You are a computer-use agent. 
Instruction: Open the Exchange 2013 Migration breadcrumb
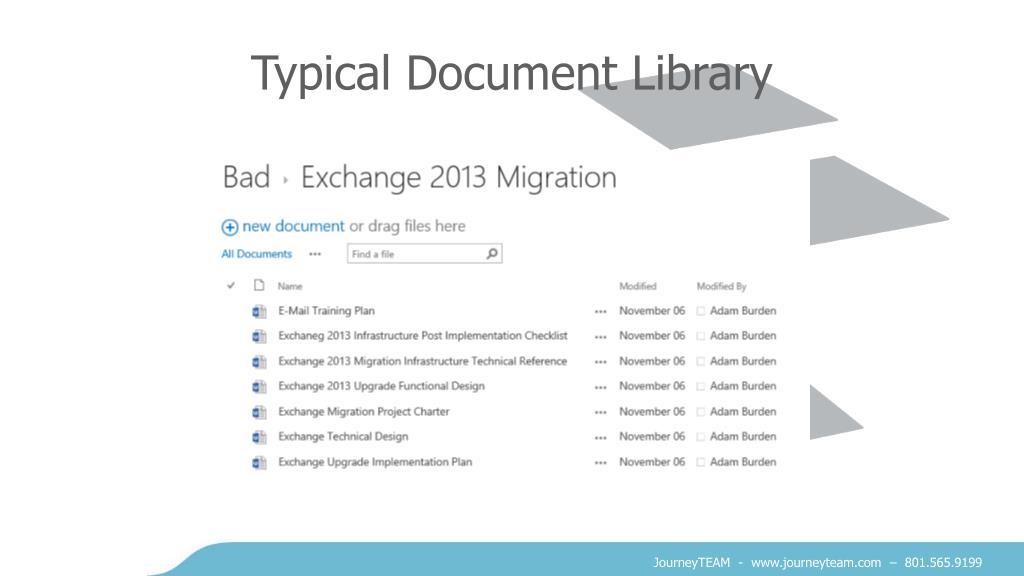pos(458,178)
